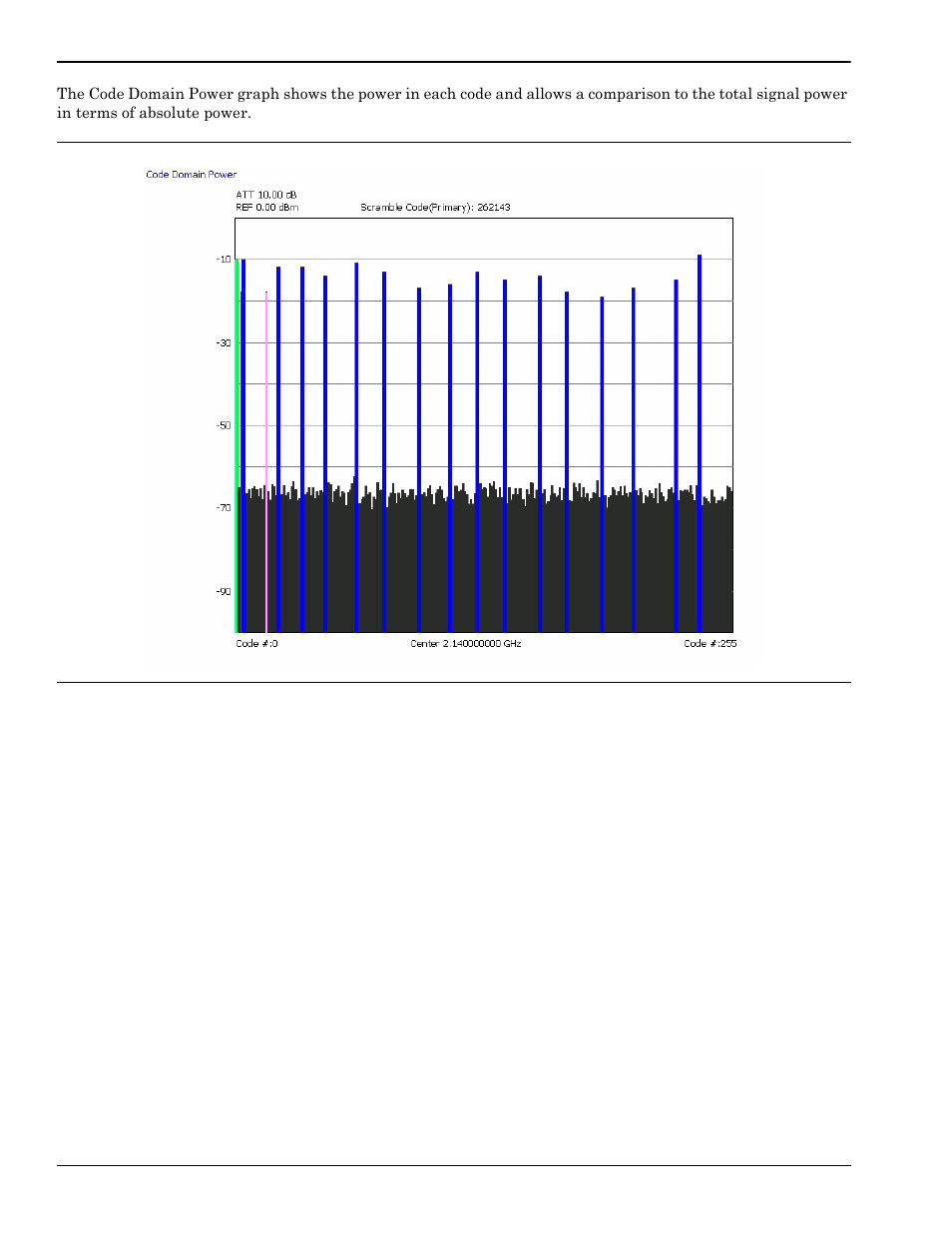952x1233 pixels.
Task: Select the 'ATT 10.00 dB' readout
Action: [266, 195]
